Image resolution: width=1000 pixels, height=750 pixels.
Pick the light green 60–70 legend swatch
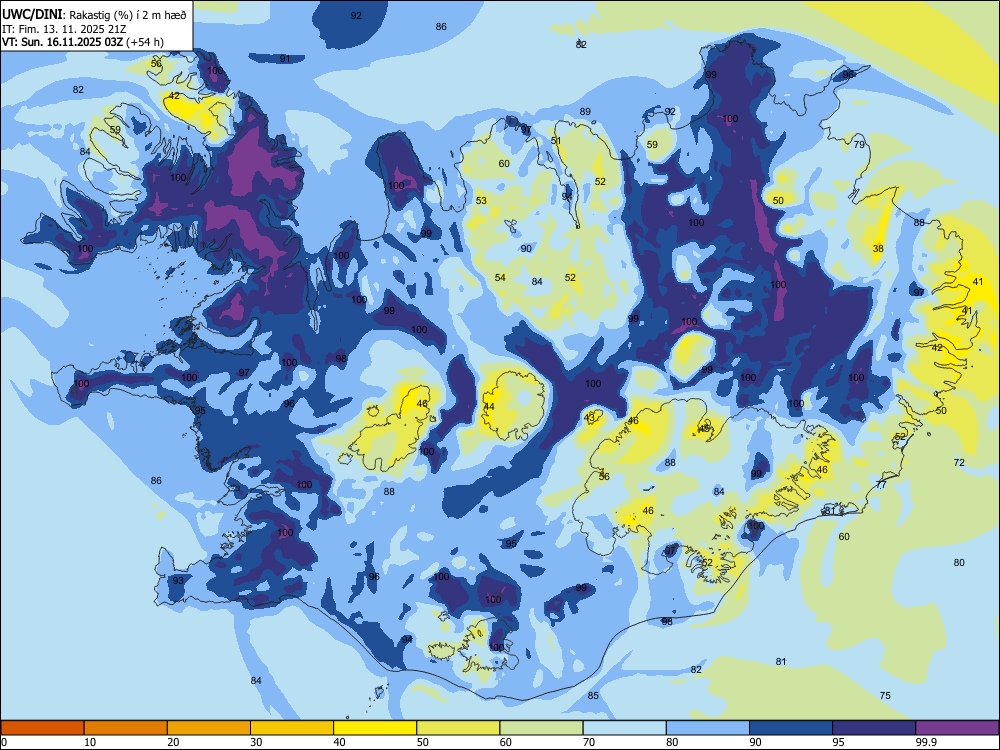pyautogui.click(x=541, y=728)
